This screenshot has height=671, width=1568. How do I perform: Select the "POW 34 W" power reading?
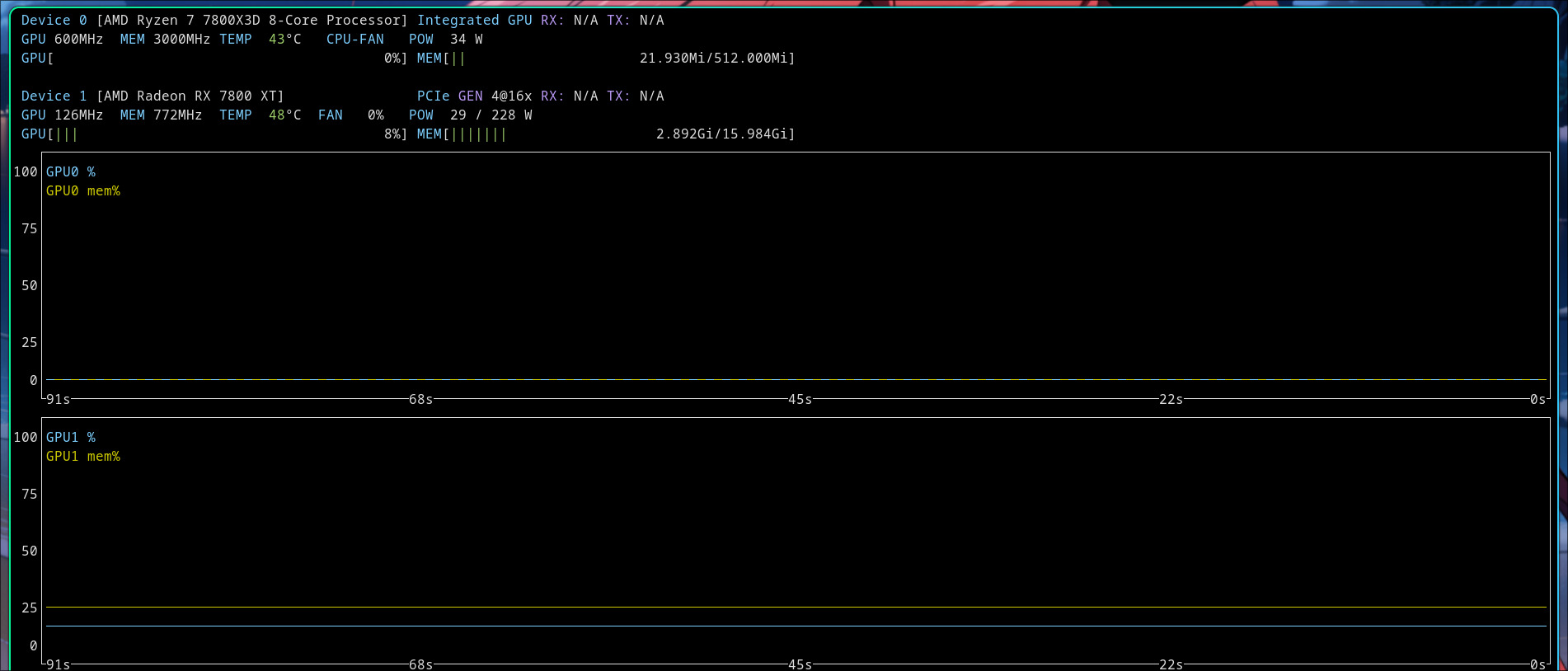tap(446, 39)
